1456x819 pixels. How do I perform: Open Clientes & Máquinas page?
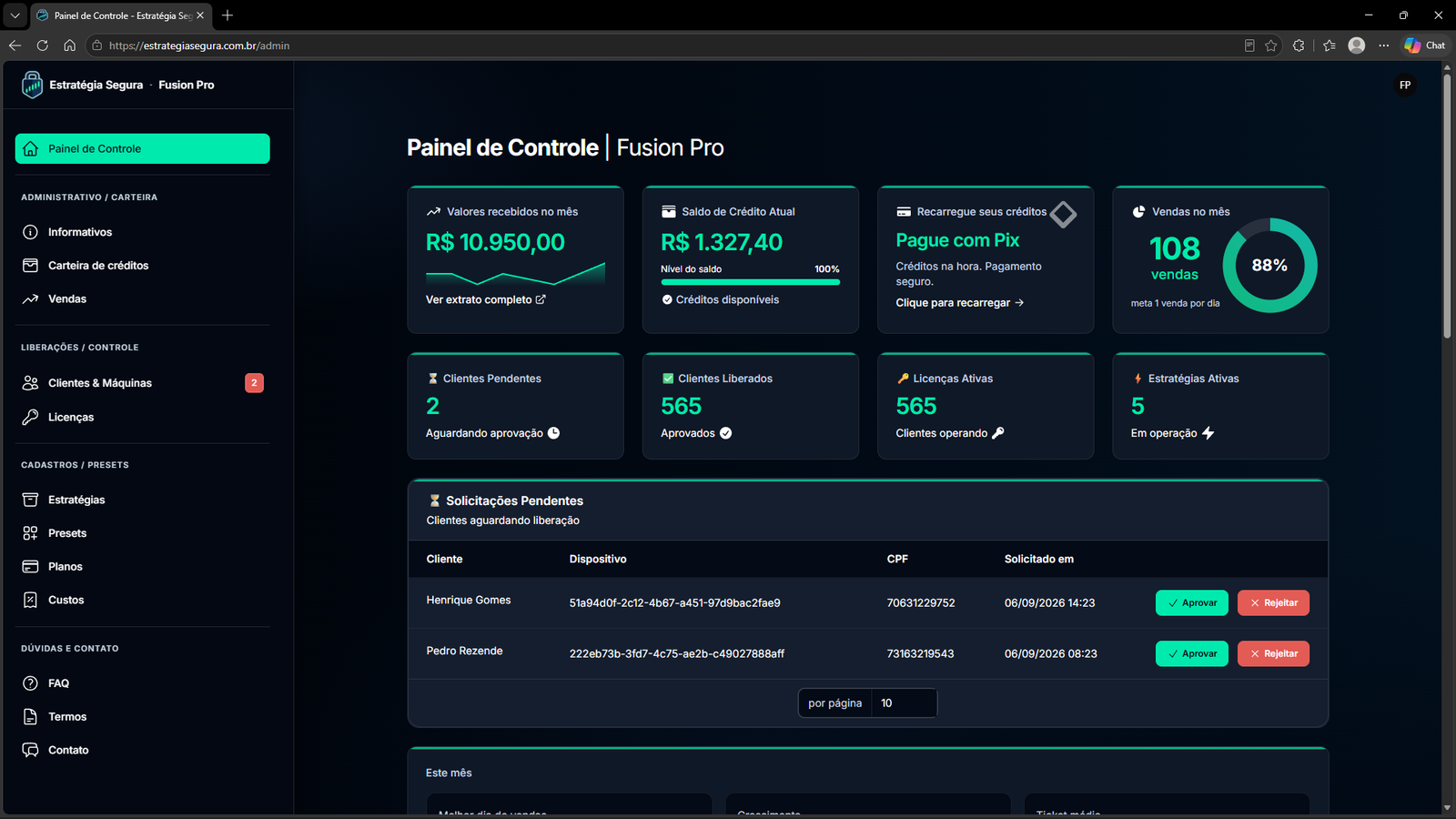(142, 383)
